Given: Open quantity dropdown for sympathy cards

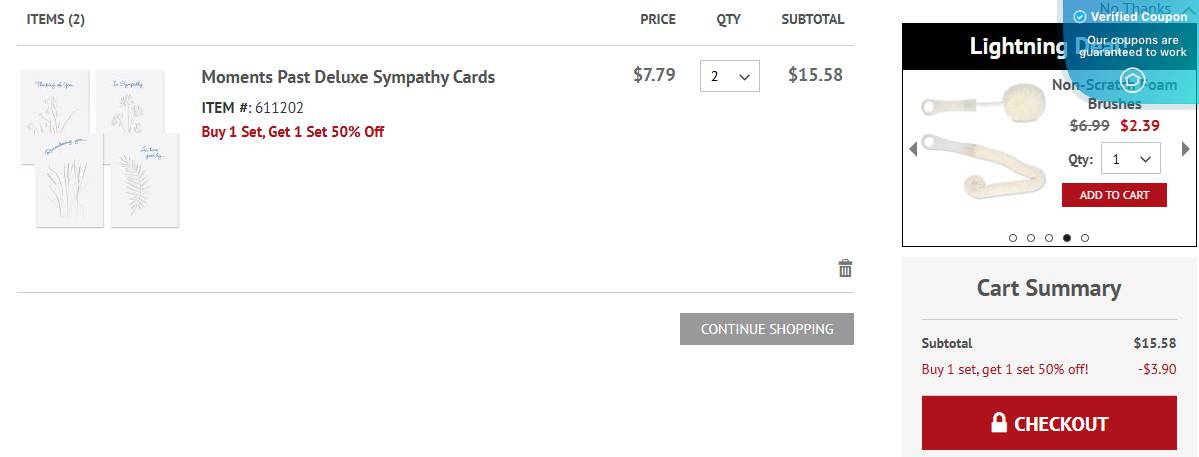Looking at the screenshot, I should pos(729,76).
